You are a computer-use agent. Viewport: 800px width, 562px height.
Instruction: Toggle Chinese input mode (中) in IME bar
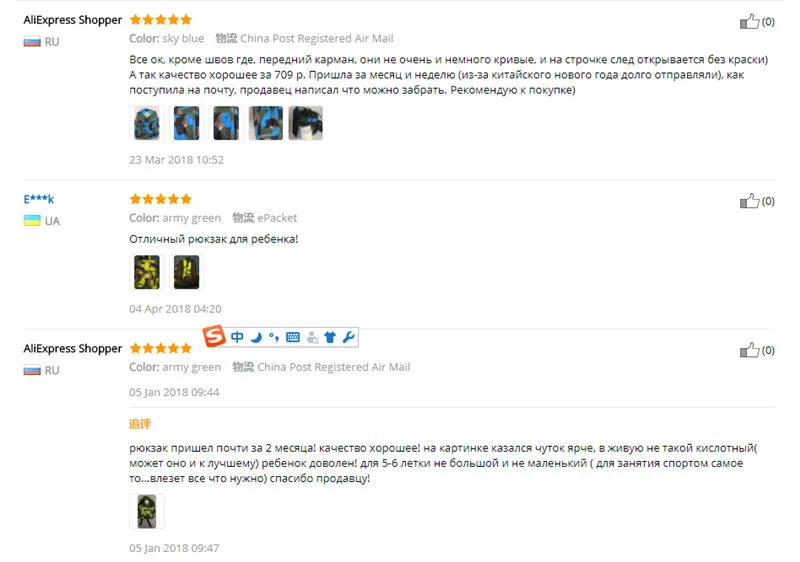pos(237,337)
